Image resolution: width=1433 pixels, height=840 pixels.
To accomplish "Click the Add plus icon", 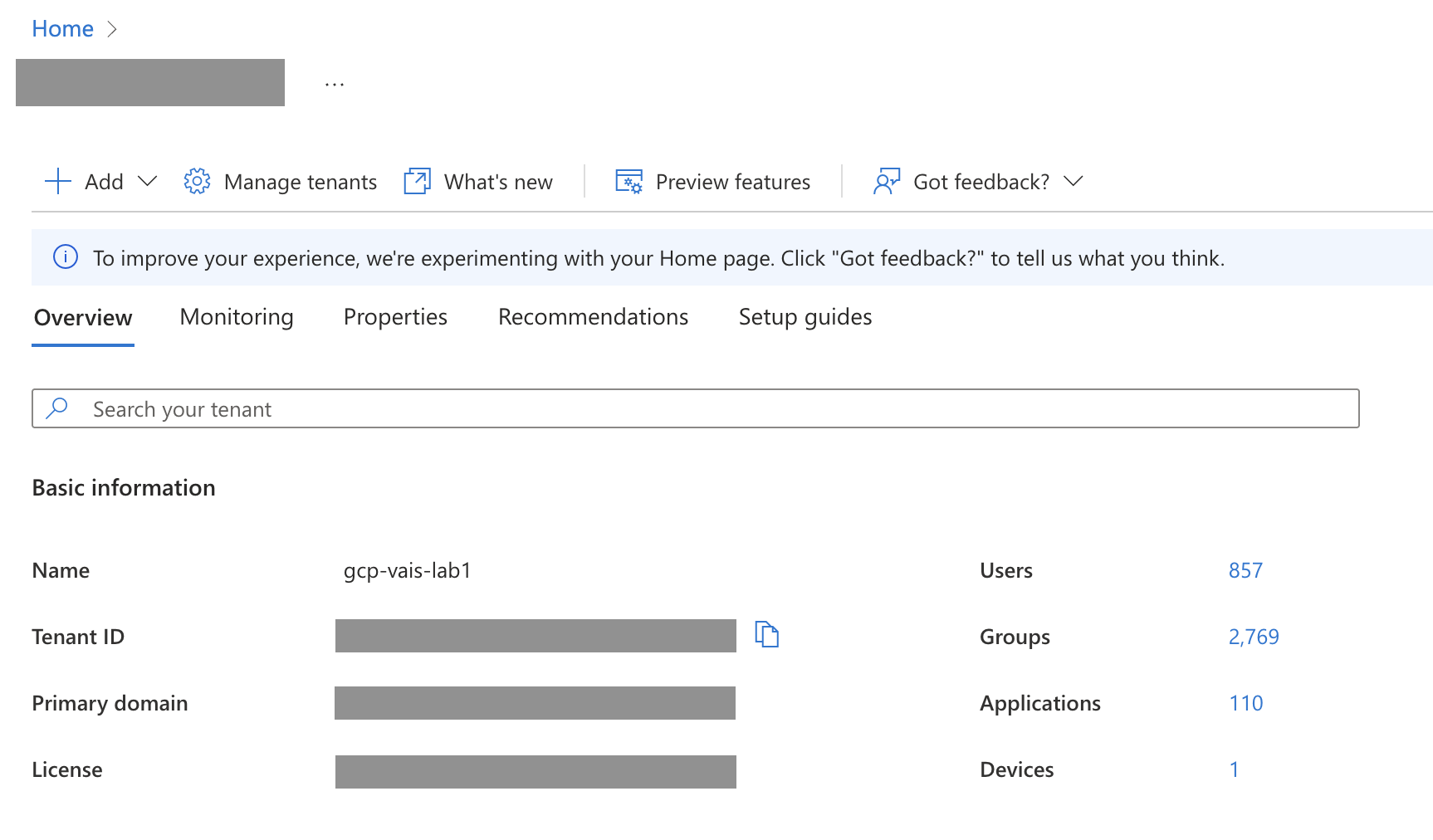I will pos(57,181).
